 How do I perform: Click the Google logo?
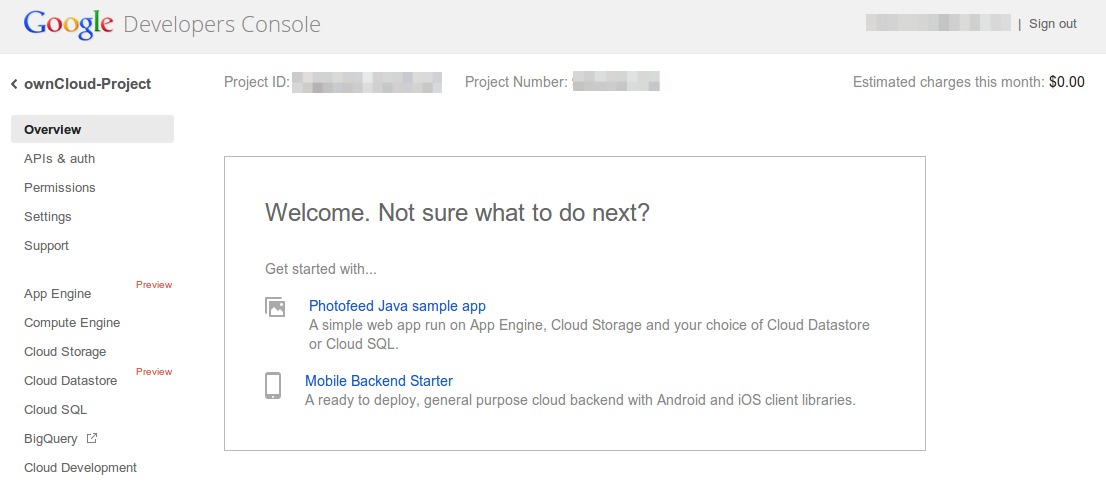point(68,24)
